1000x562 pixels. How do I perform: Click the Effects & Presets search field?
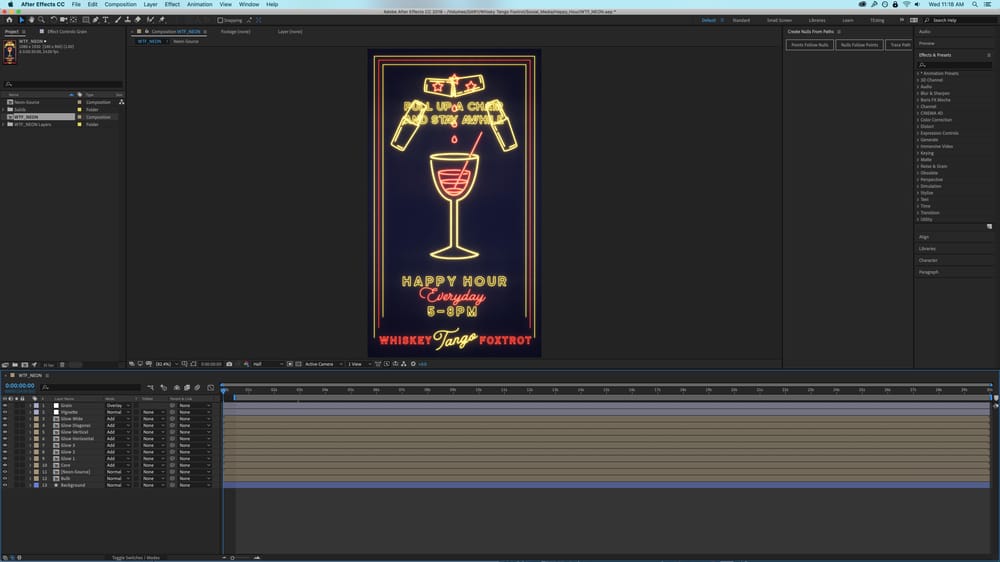[x=955, y=65]
